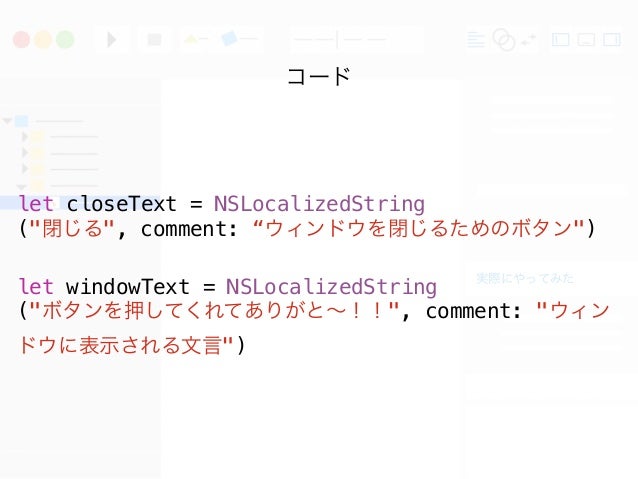Click the windowText variable name
Image resolution: width=638 pixels, height=479 pixels.
[127, 287]
